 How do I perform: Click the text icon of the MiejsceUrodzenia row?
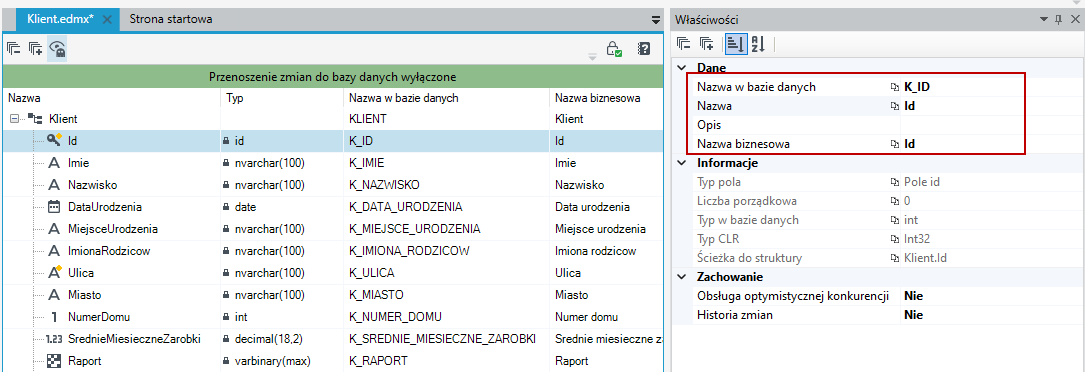pos(54,229)
